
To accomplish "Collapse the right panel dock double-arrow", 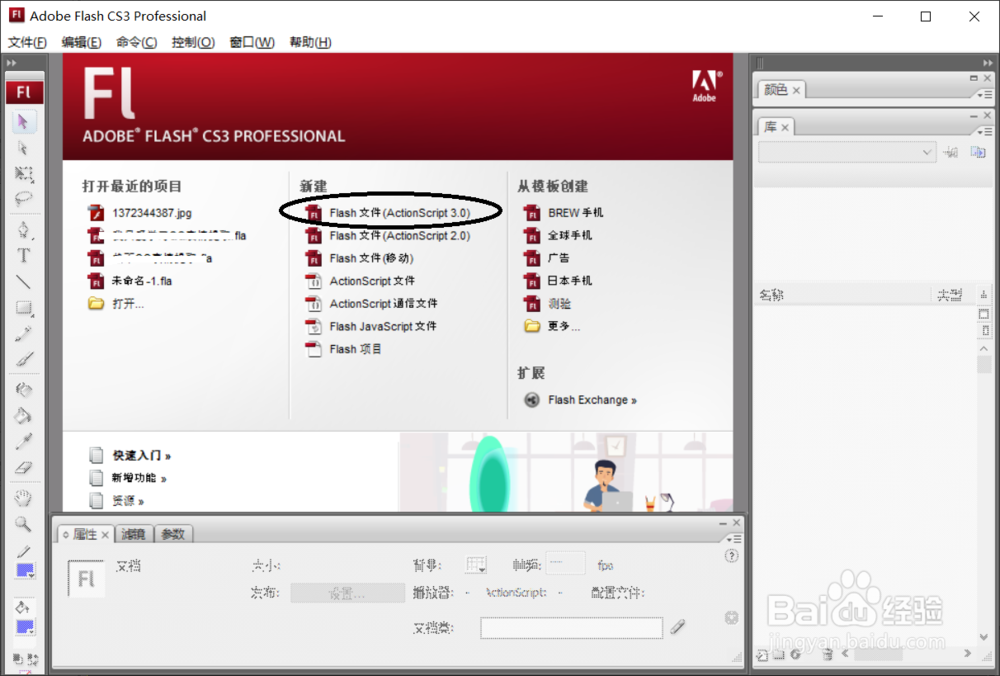I will point(987,62).
